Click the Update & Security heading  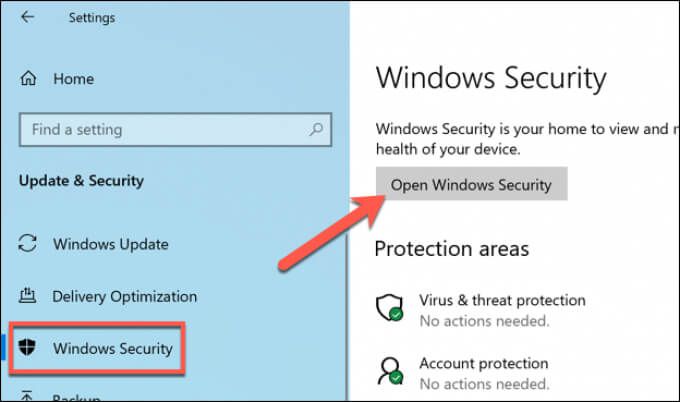click(81, 181)
